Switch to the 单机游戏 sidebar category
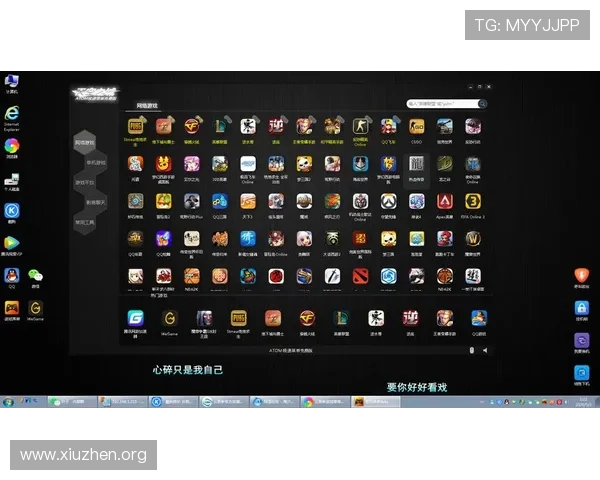 pos(96,163)
